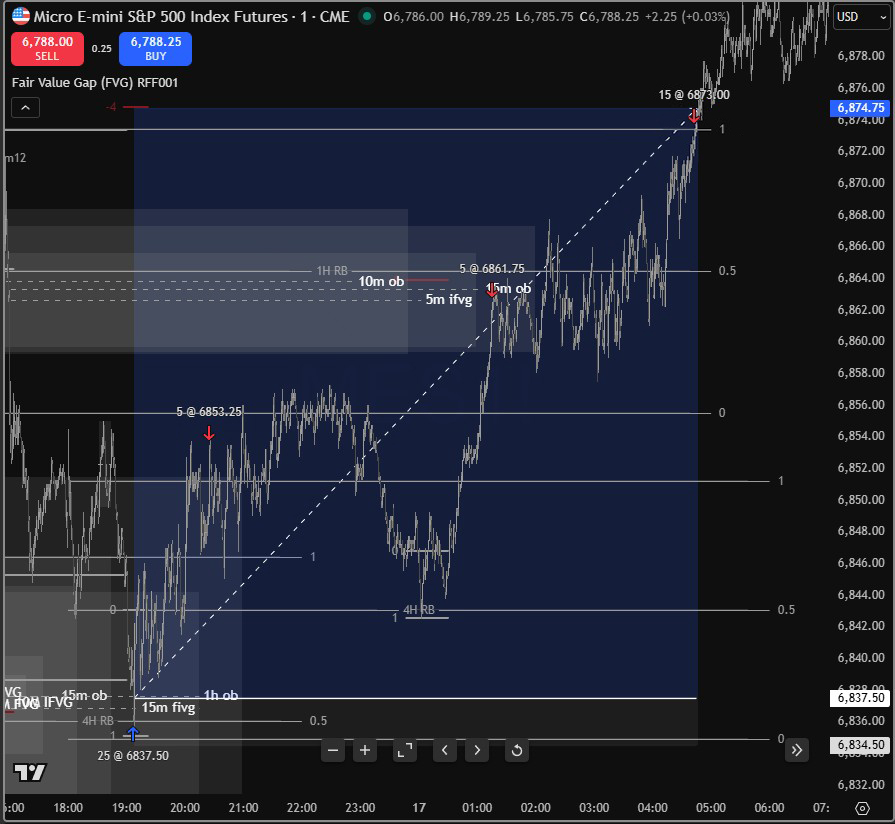The image size is (895, 824).
Task: Select the blue buy arrow at 6837.50
Action: (133, 733)
